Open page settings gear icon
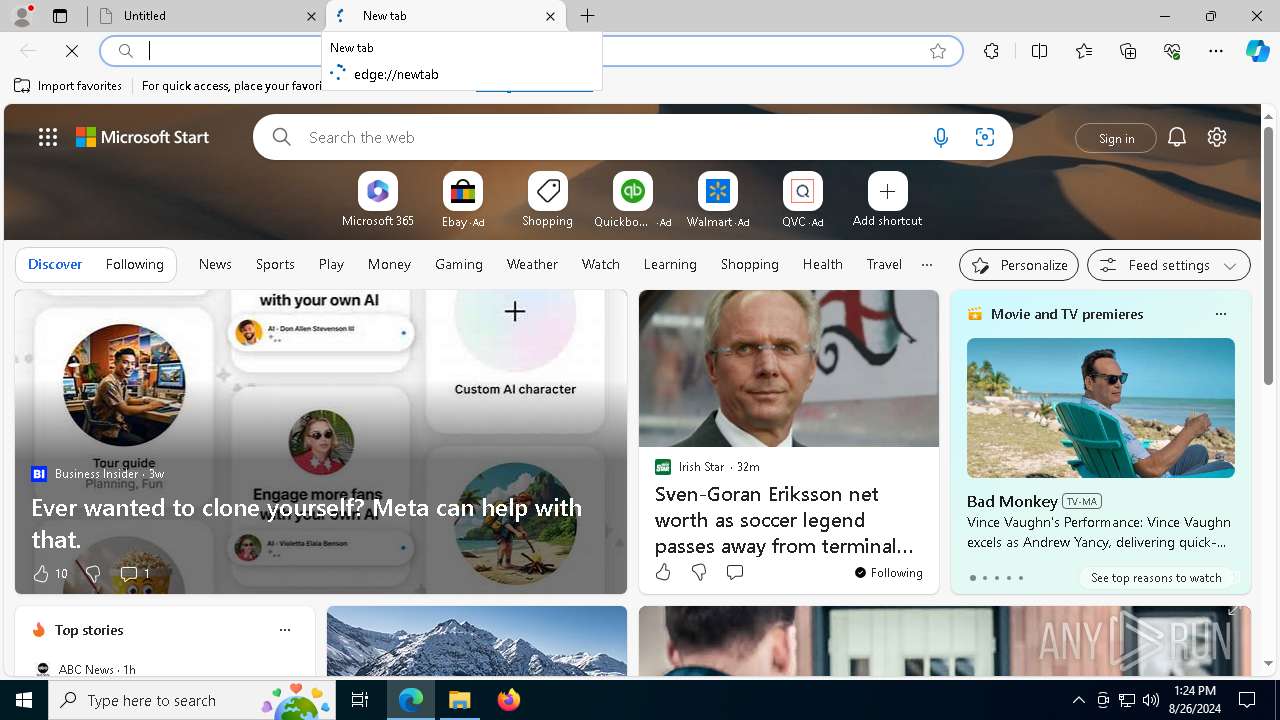1280x720 pixels. (1217, 137)
